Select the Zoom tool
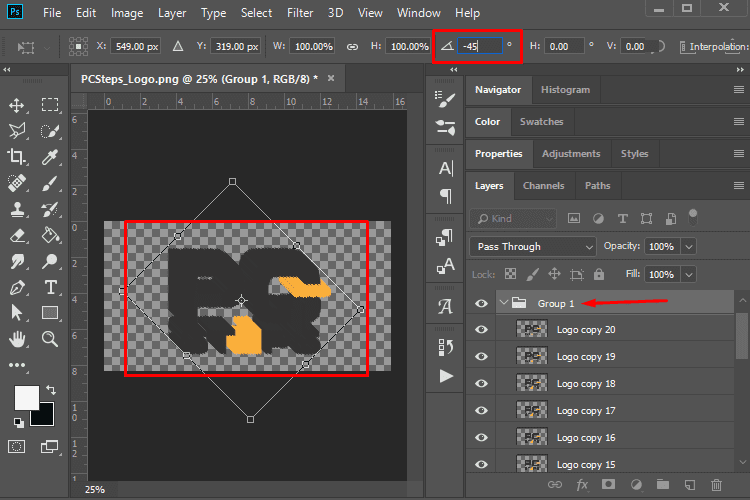 coord(50,339)
